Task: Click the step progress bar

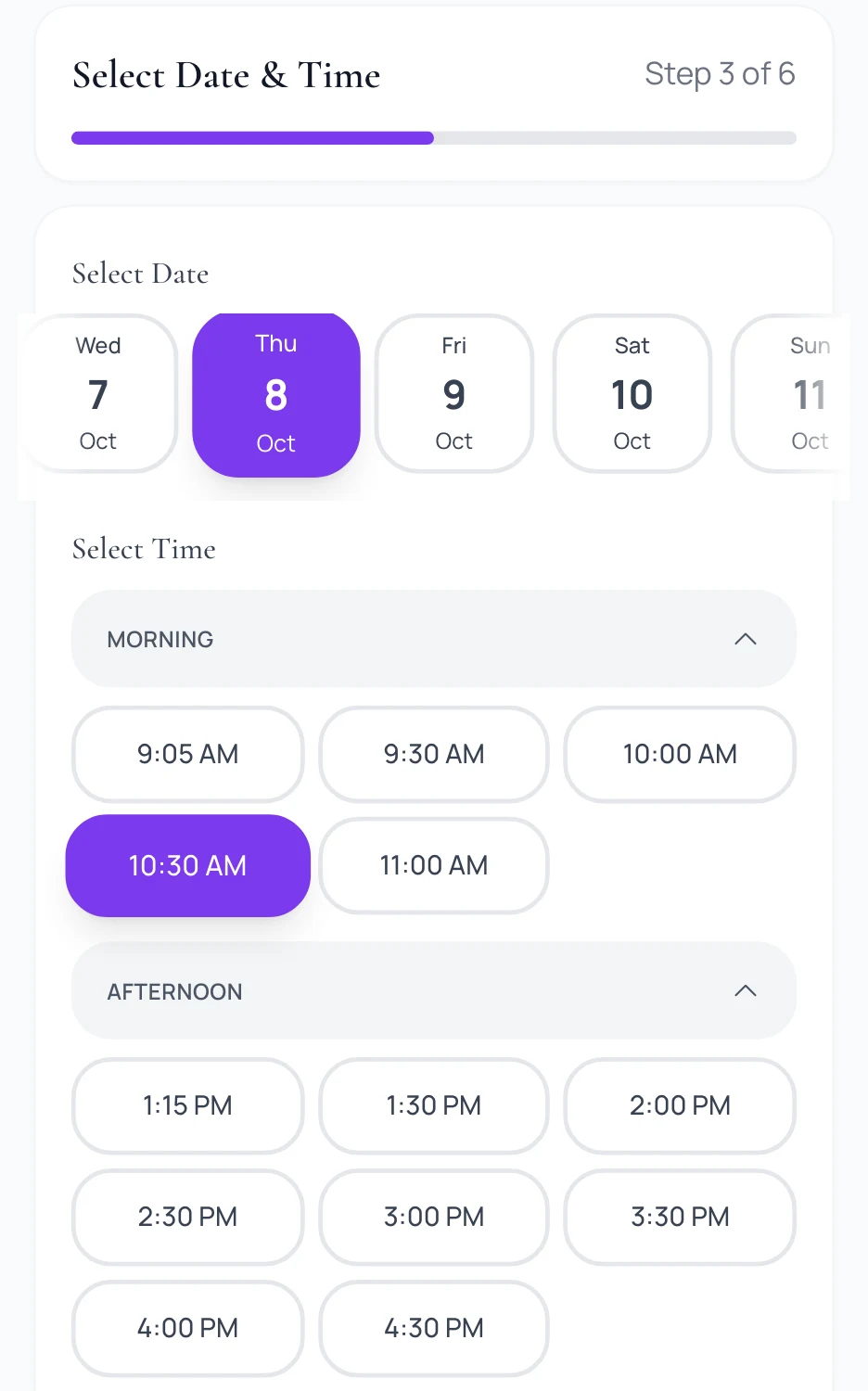Action: (x=434, y=138)
